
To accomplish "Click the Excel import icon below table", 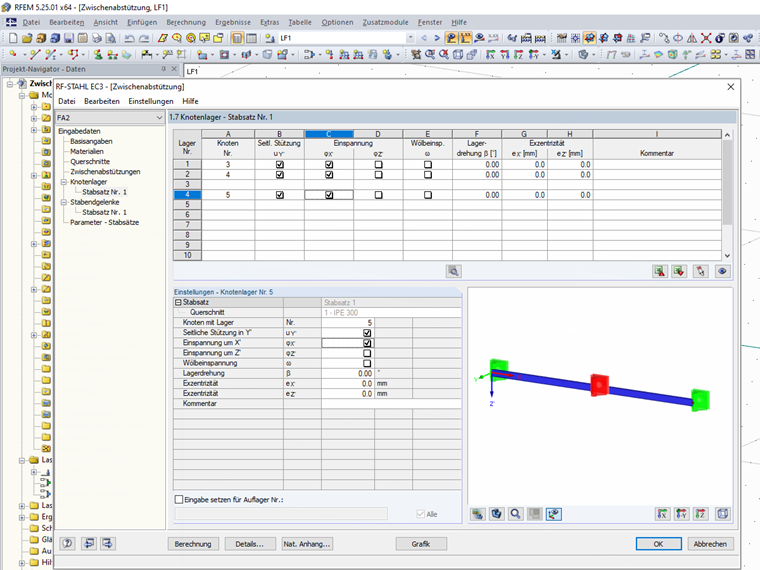I will [679, 271].
